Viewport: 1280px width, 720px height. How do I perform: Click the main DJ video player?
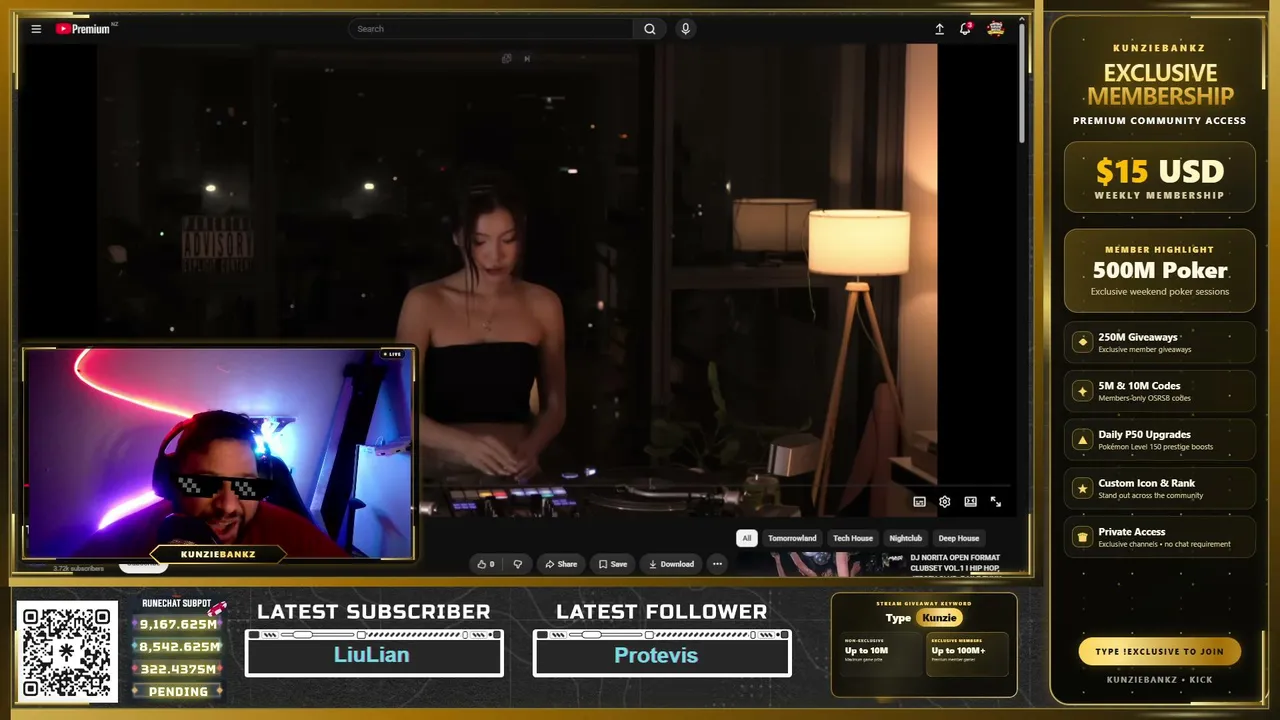[x=518, y=280]
